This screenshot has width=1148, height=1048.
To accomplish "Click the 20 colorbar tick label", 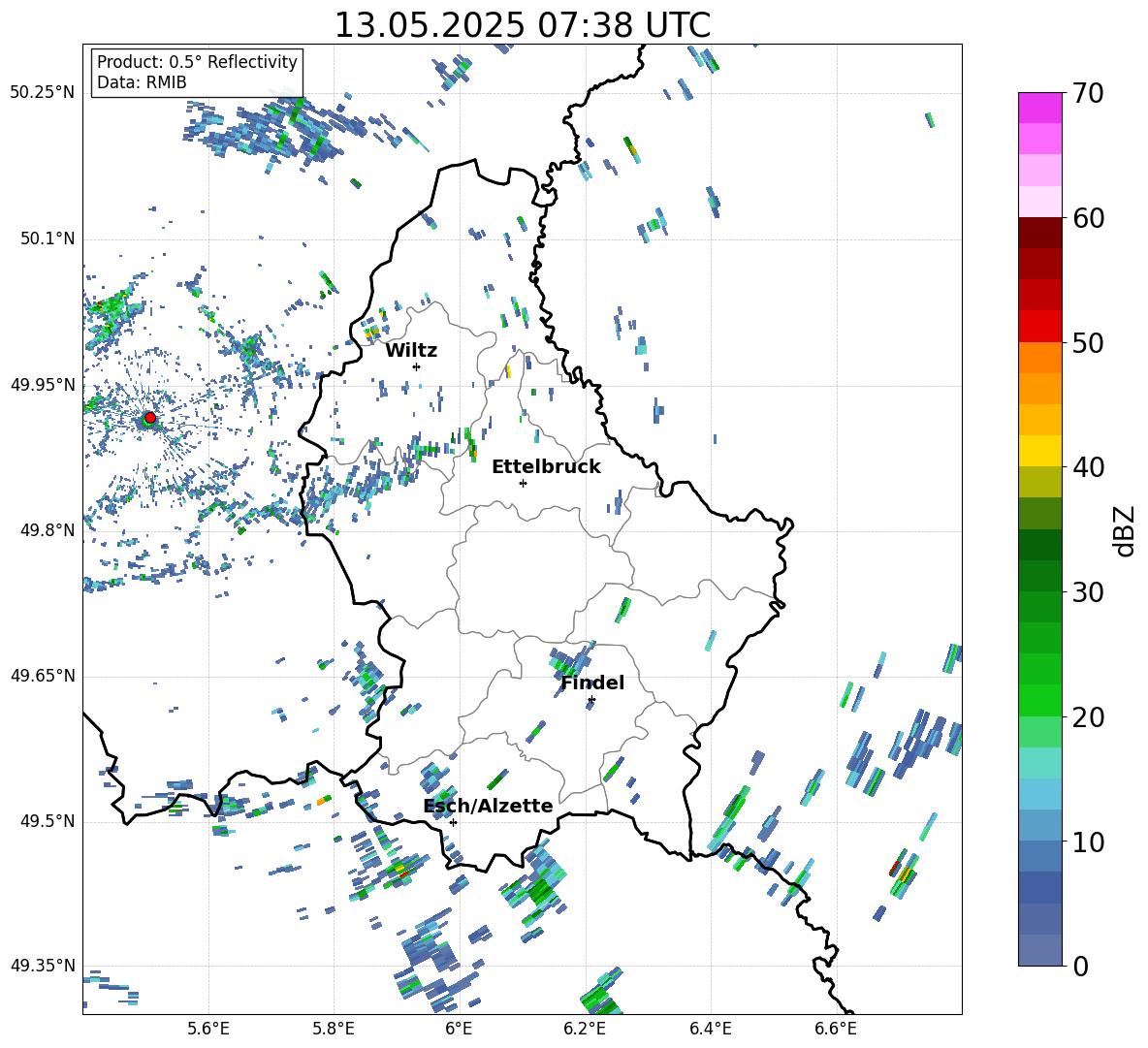I will pyautogui.click(x=1088, y=717).
